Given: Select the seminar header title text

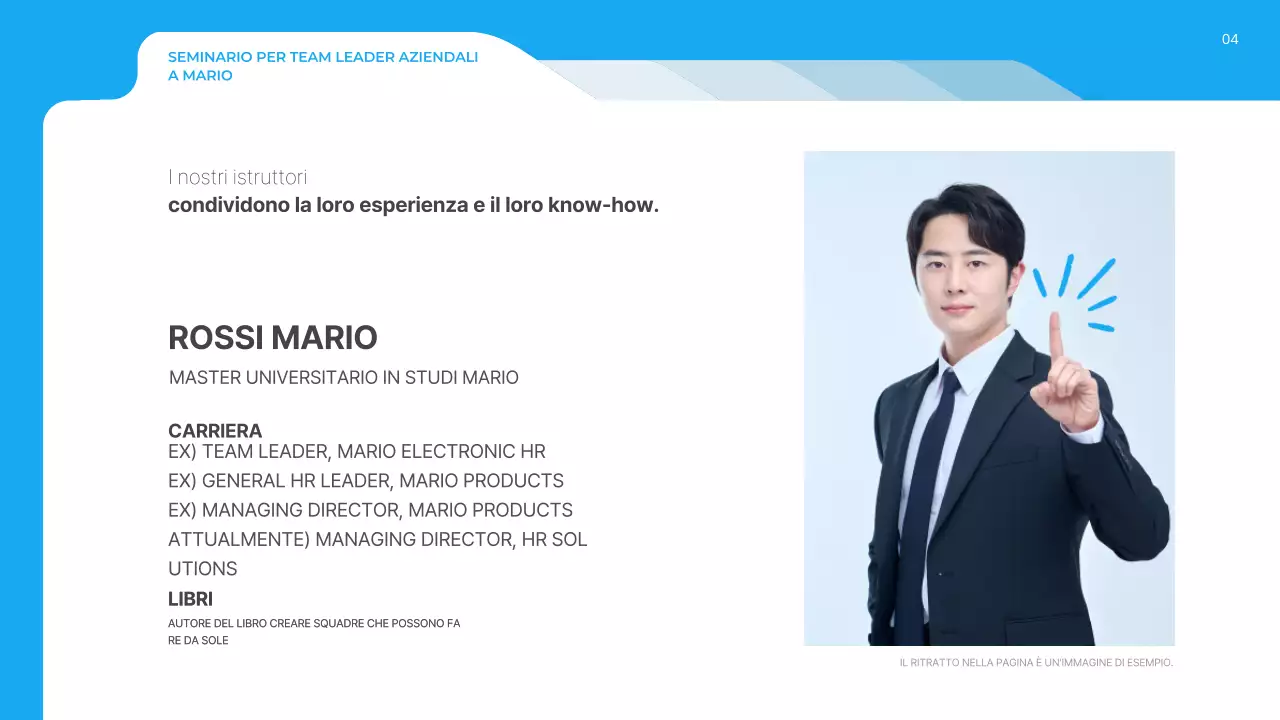Looking at the screenshot, I should click(322, 66).
